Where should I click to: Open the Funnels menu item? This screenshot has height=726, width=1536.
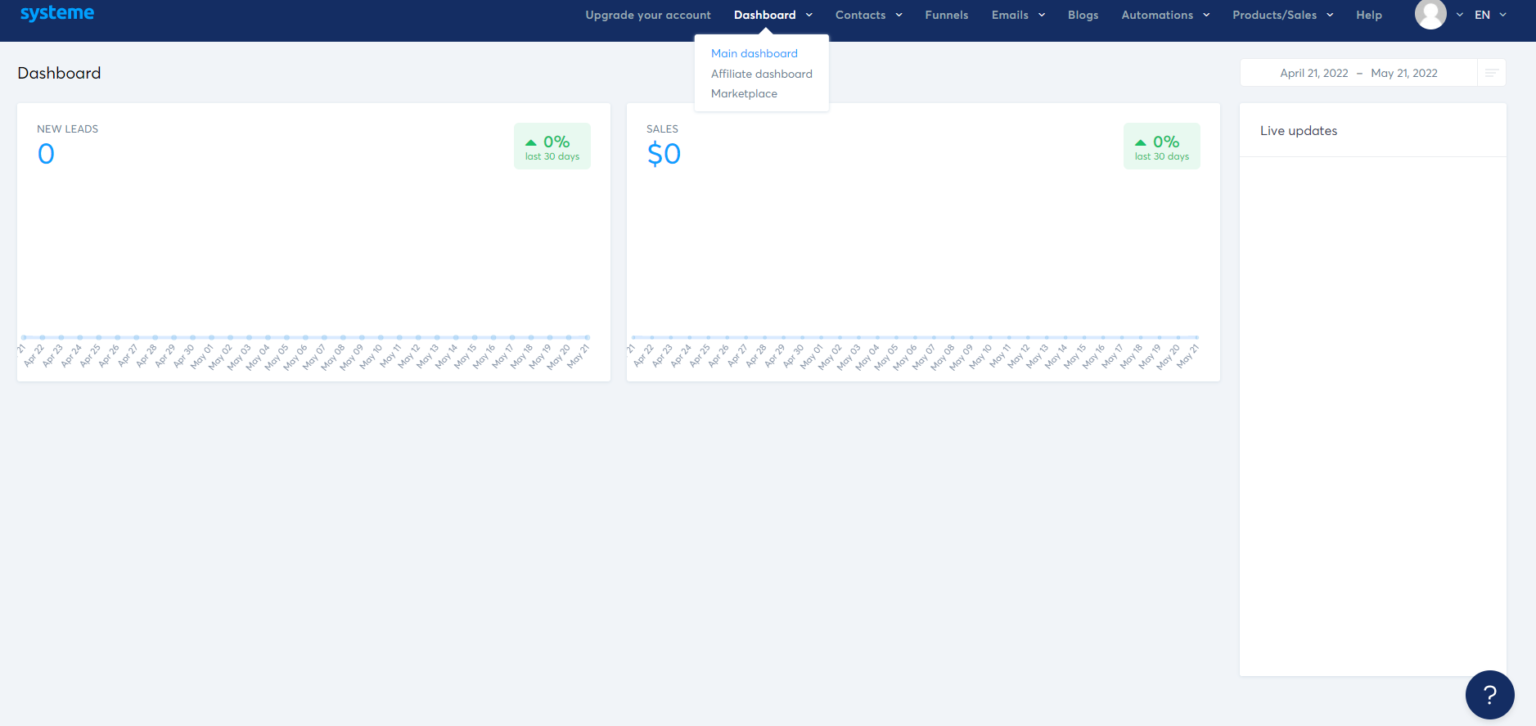click(946, 15)
